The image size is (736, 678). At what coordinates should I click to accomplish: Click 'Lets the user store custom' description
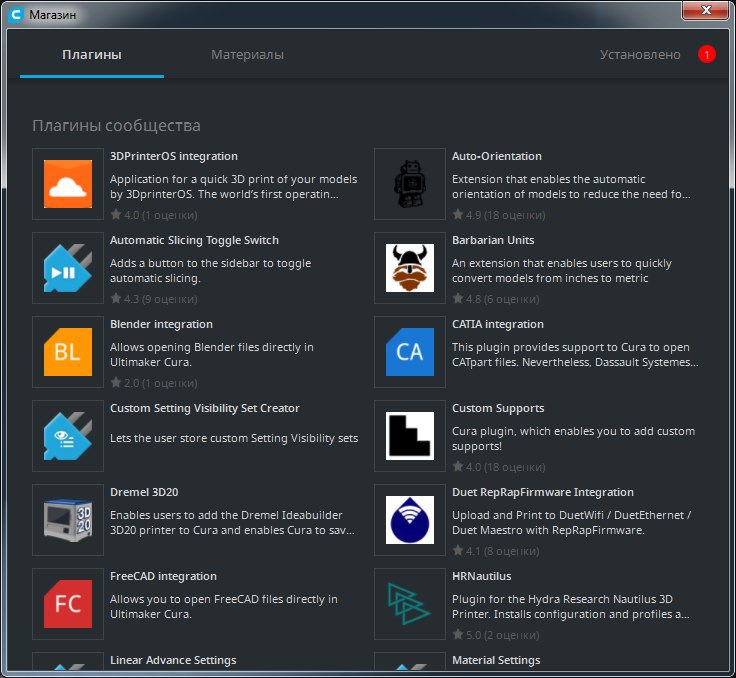pos(234,439)
